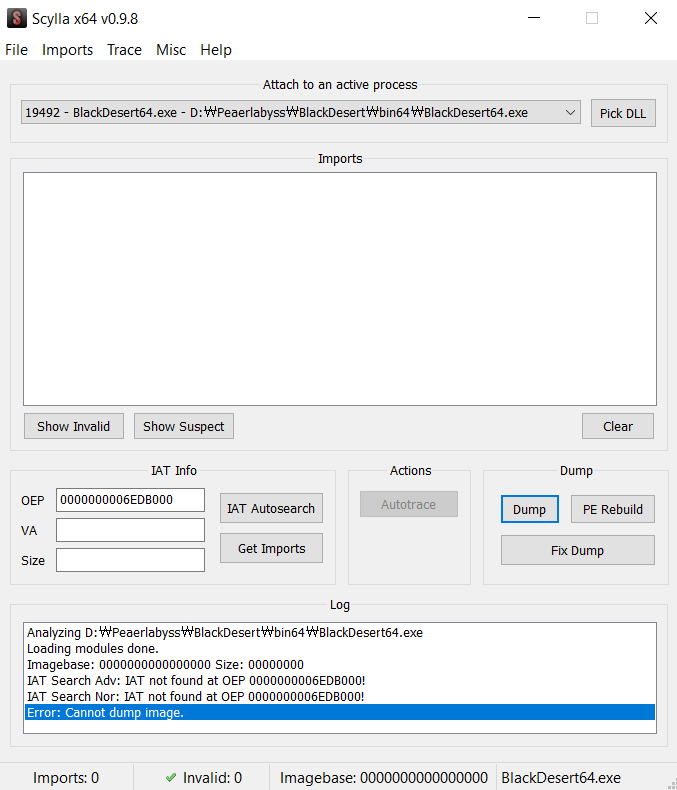677x790 pixels.
Task: Close the Scylla window
Action: [x=651, y=18]
